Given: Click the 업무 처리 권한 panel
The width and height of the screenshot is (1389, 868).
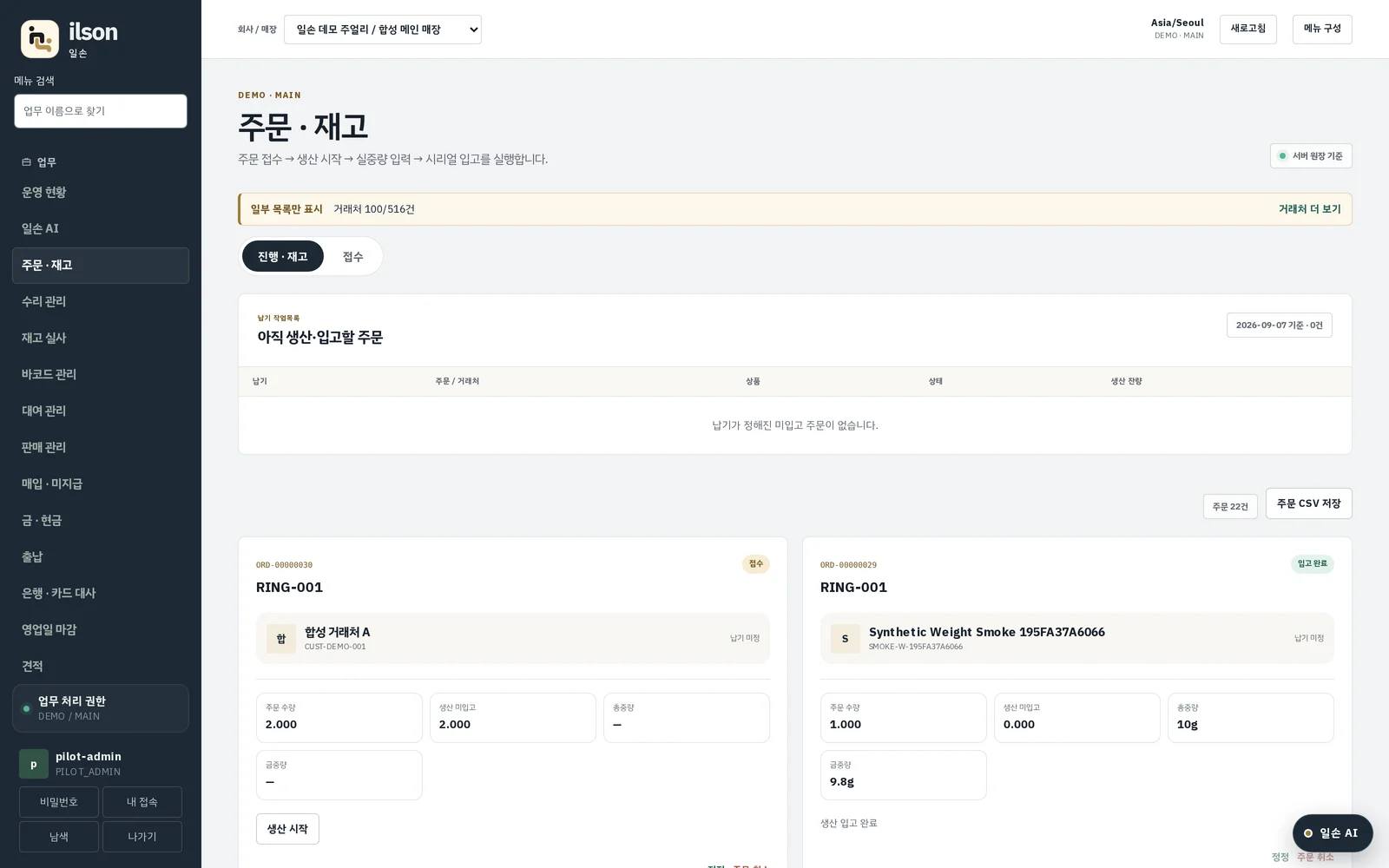Looking at the screenshot, I should [101, 708].
